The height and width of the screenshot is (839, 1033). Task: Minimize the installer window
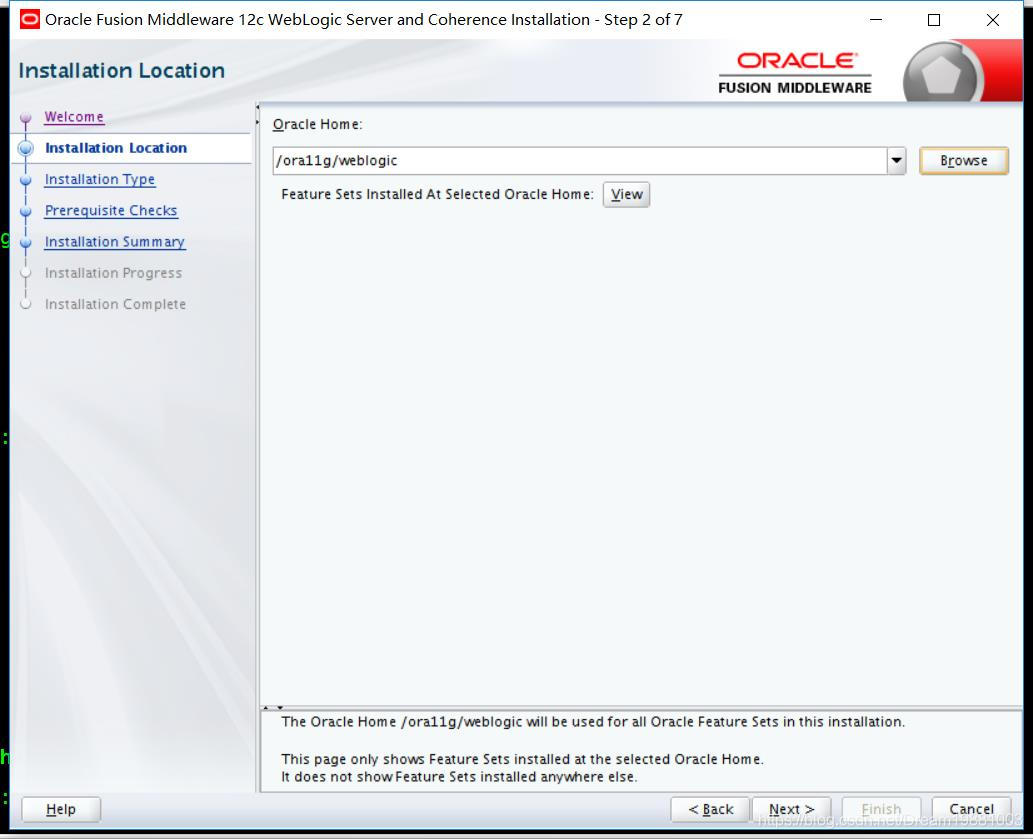pyautogui.click(x=876, y=20)
